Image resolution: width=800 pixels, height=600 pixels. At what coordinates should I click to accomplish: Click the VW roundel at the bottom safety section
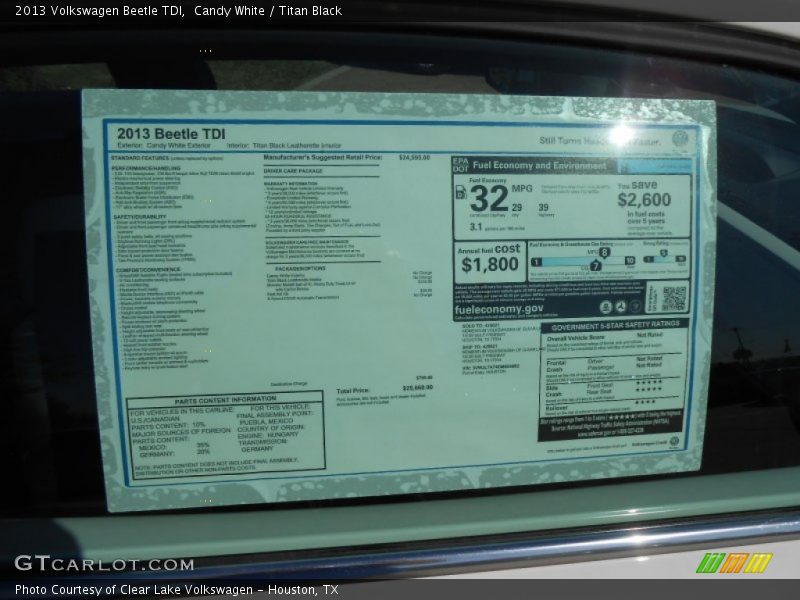coord(675,441)
